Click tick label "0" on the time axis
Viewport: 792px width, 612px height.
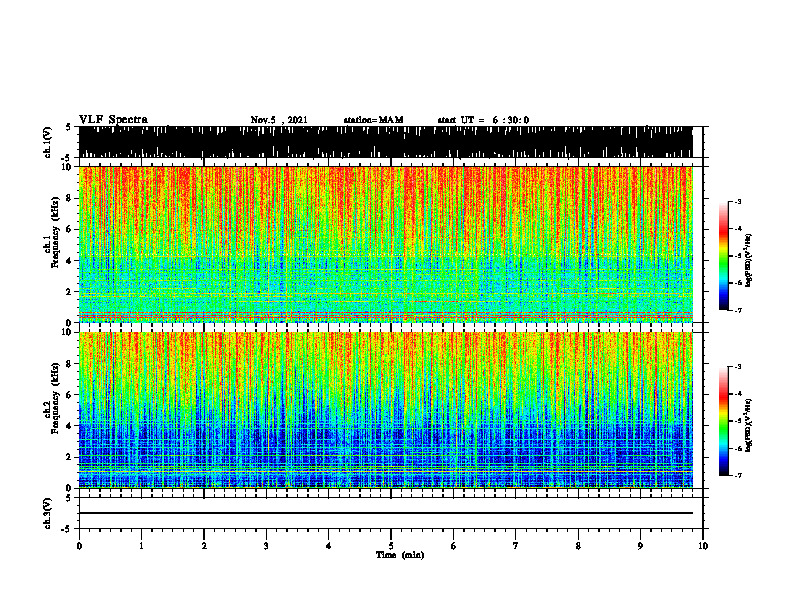tap(79, 546)
